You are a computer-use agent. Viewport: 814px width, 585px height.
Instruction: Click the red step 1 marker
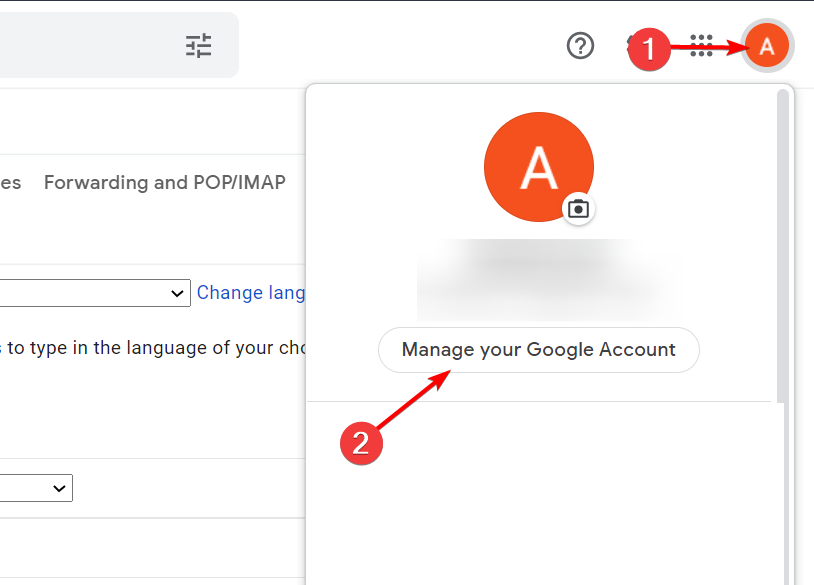[x=648, y=49]
